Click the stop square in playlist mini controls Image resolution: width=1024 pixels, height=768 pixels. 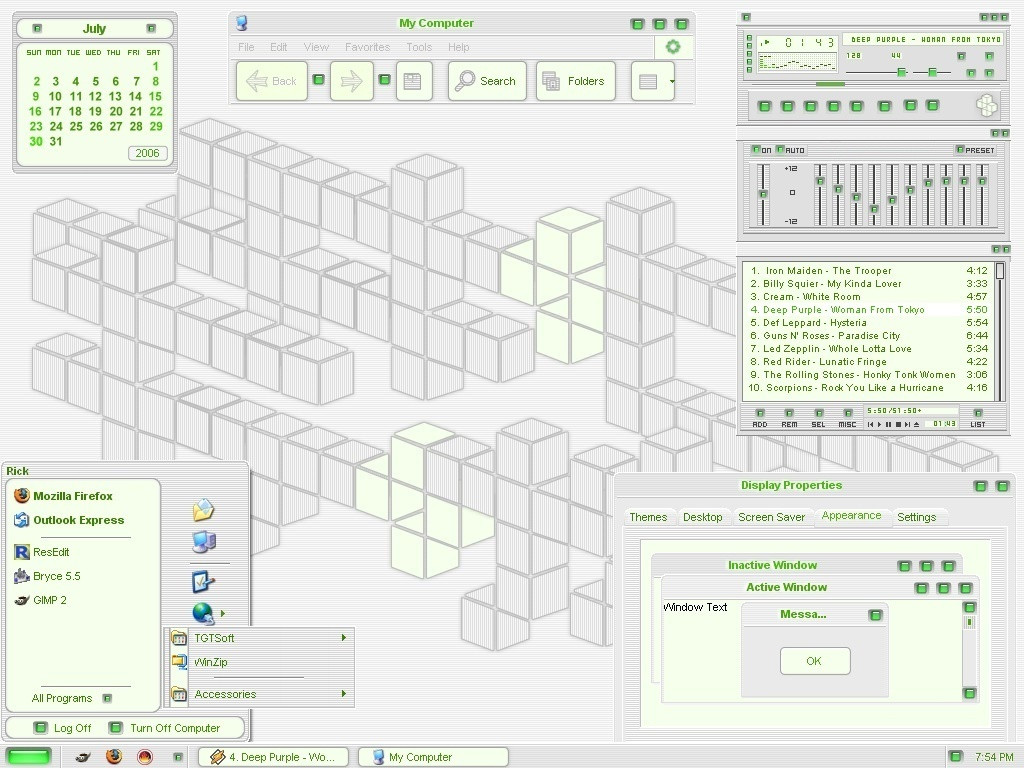pyautogui.click(x=899, y=424)
